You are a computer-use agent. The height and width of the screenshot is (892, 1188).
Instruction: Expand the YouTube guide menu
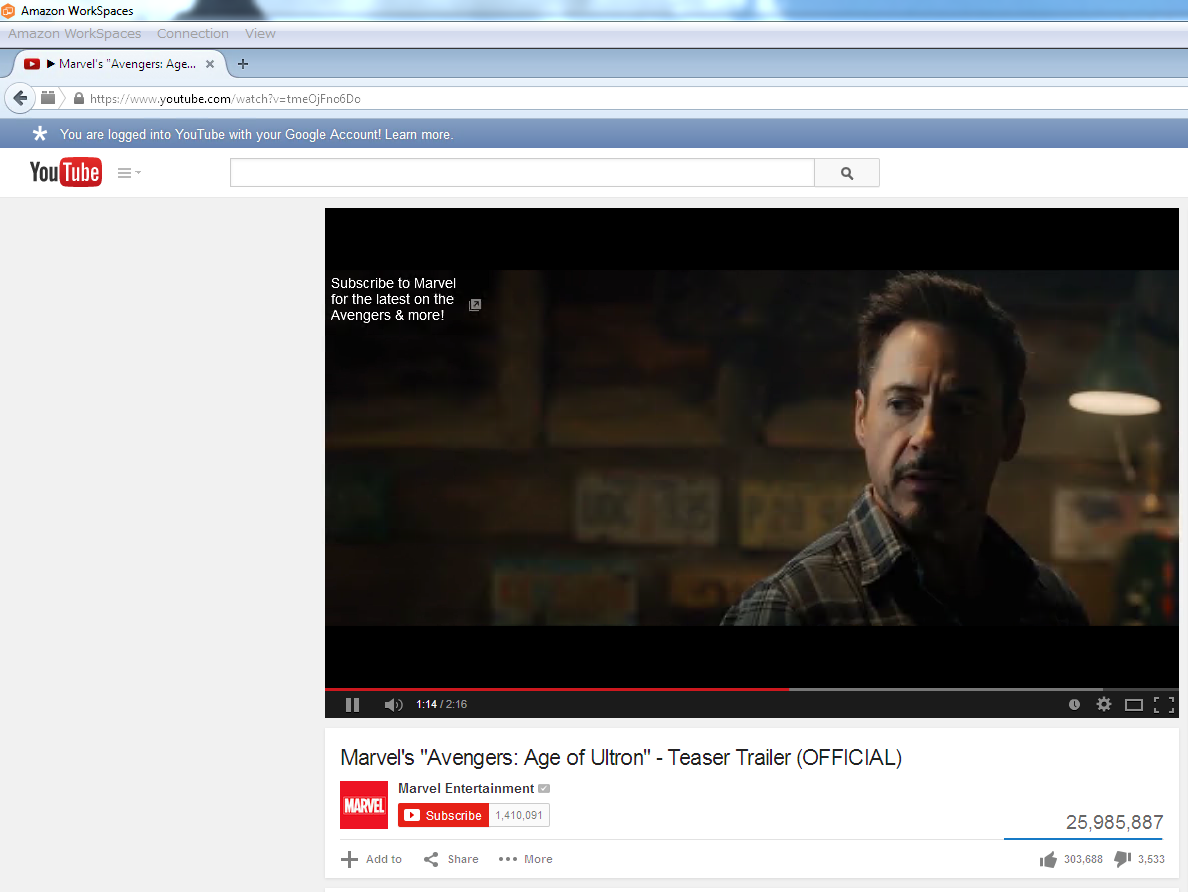[x=129, y=173]
